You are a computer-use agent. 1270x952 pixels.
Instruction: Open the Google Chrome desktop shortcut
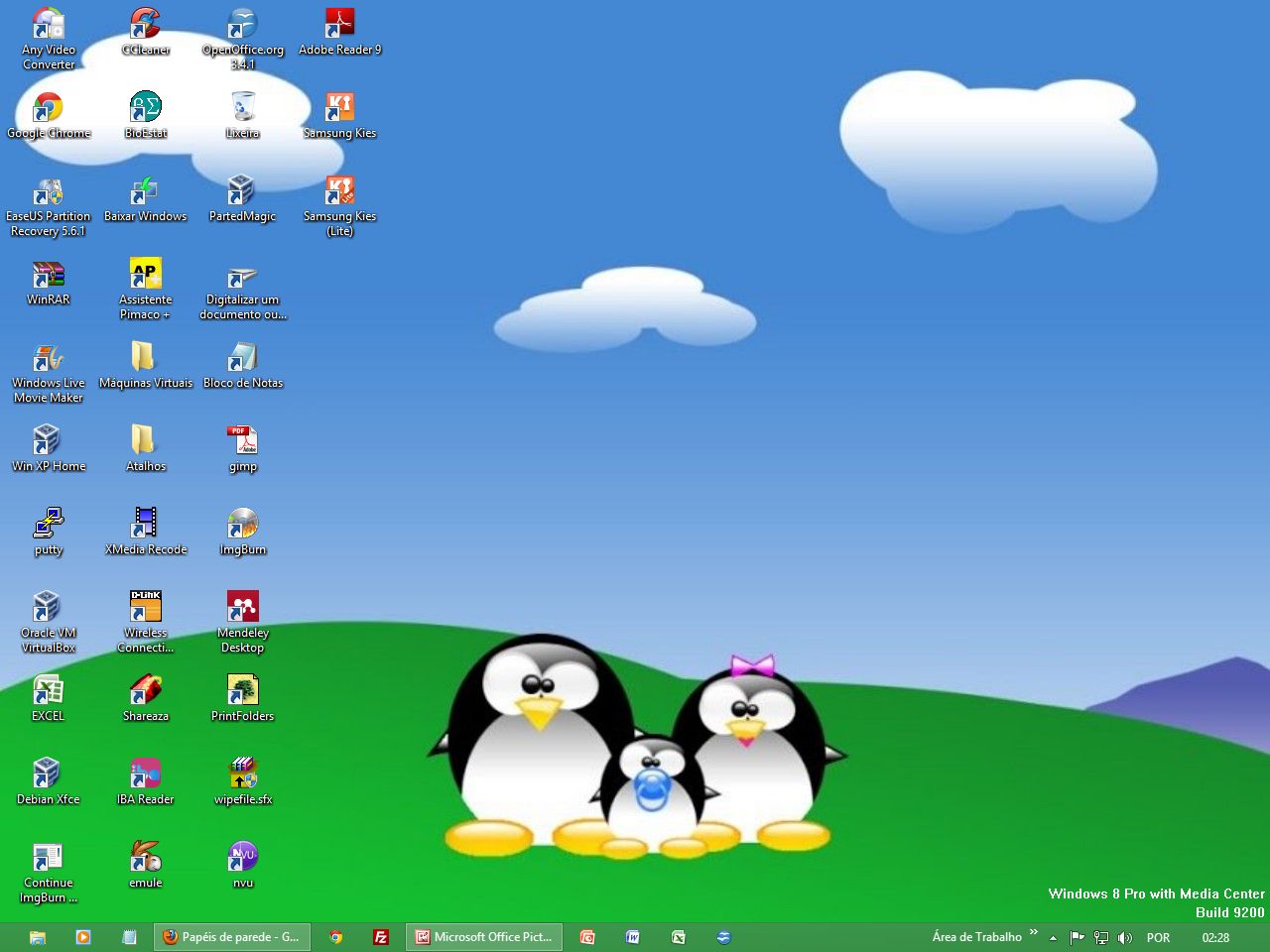point(48,107)
